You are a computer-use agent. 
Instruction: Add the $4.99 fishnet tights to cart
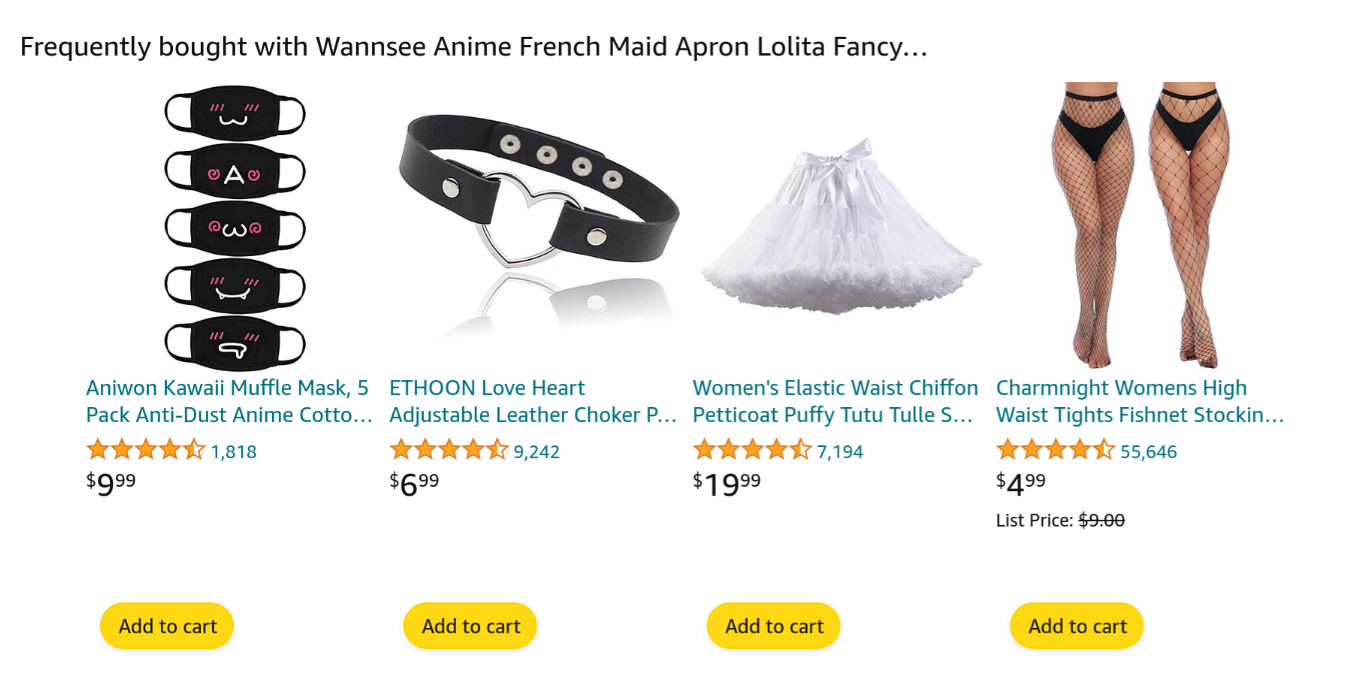(x=1077, y=626)
